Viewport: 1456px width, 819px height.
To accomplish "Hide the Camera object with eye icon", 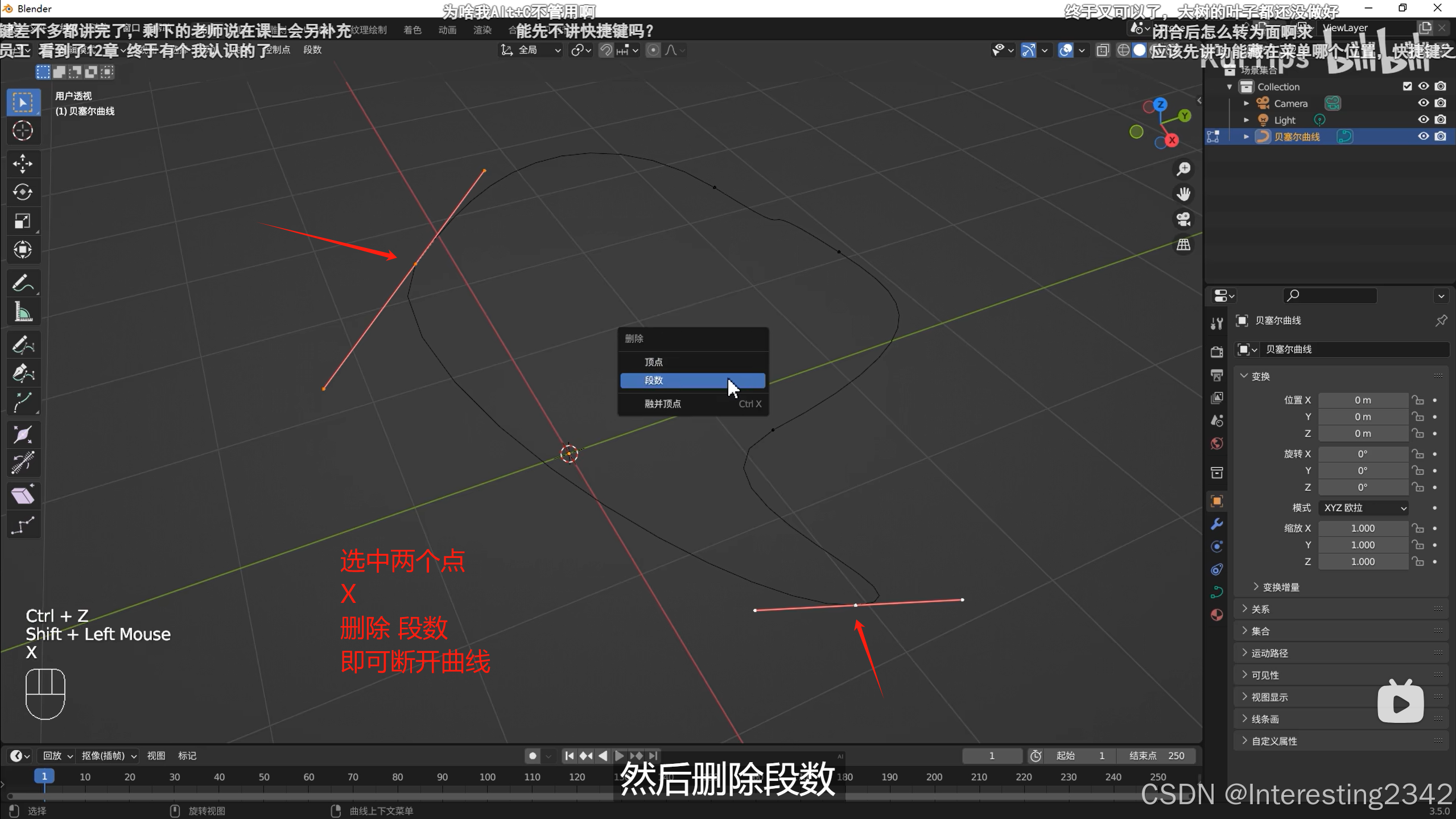I will [x=1423, y=103].
